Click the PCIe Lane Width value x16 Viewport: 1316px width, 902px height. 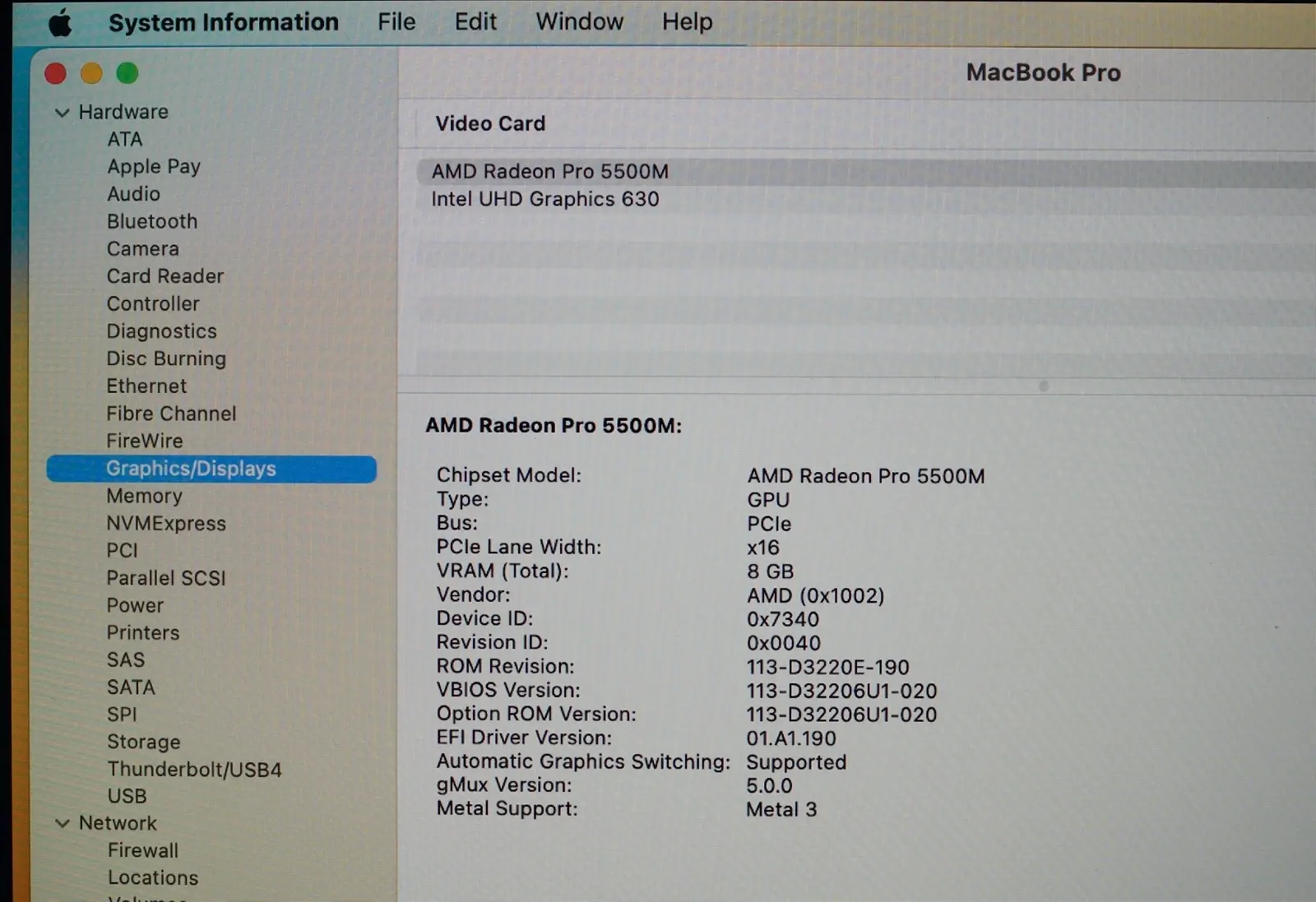click(763, 548)
